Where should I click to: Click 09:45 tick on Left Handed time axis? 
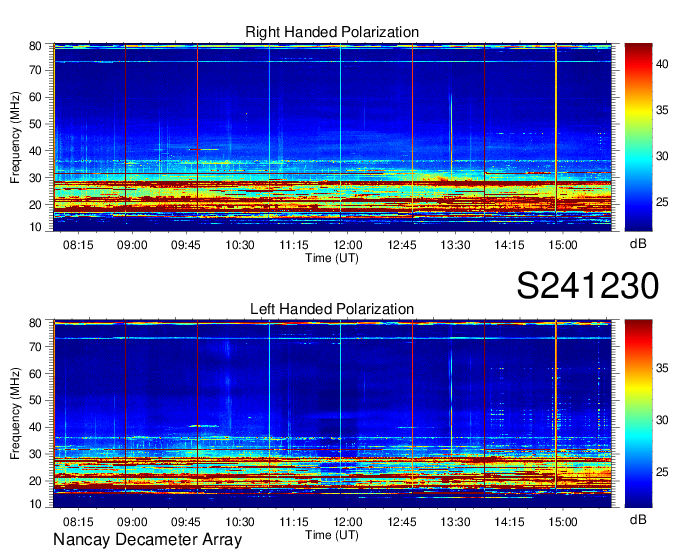click(x=186, y=522)
